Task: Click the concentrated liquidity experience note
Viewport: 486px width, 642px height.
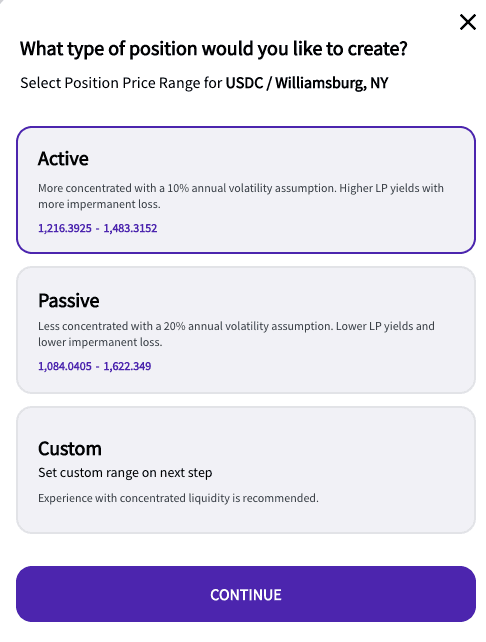Action: point(178,498)
